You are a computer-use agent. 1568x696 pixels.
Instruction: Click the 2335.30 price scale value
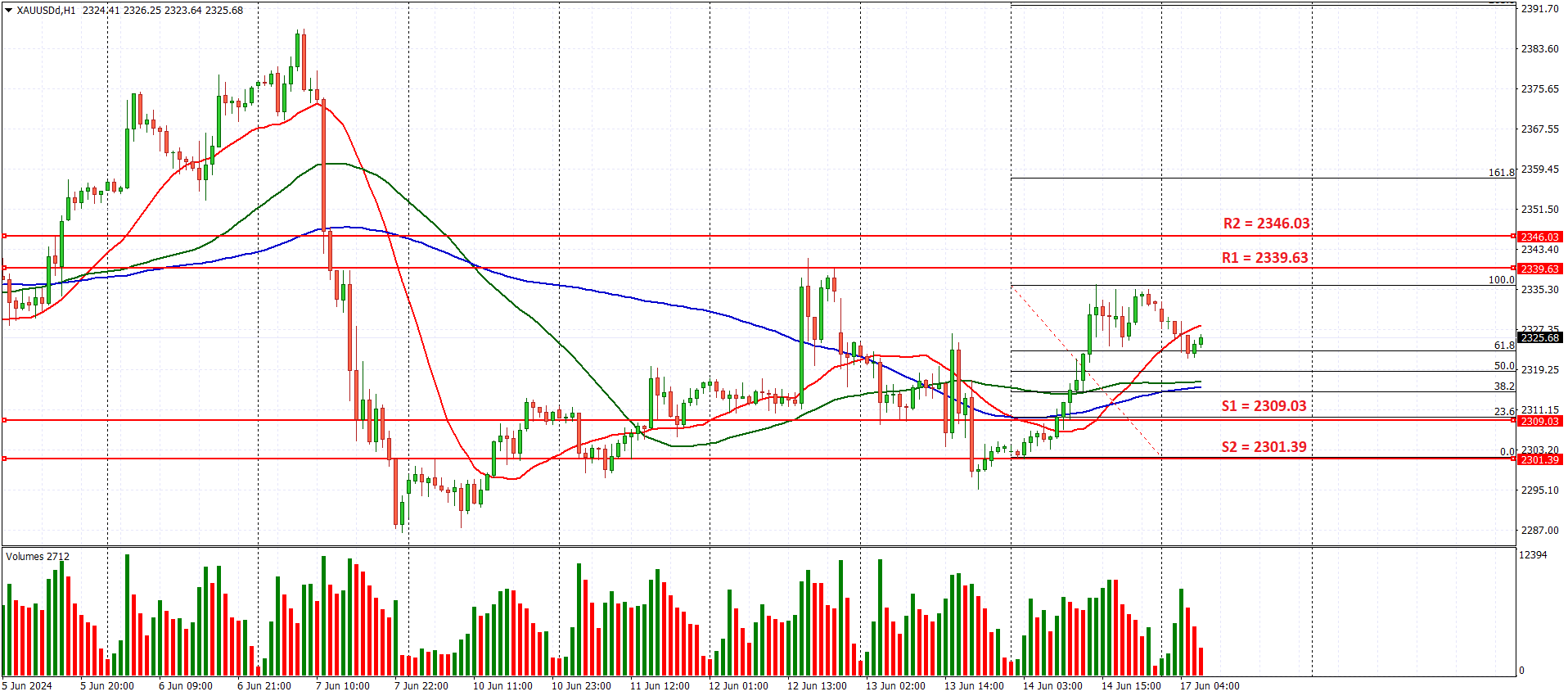pos(1539,290)
